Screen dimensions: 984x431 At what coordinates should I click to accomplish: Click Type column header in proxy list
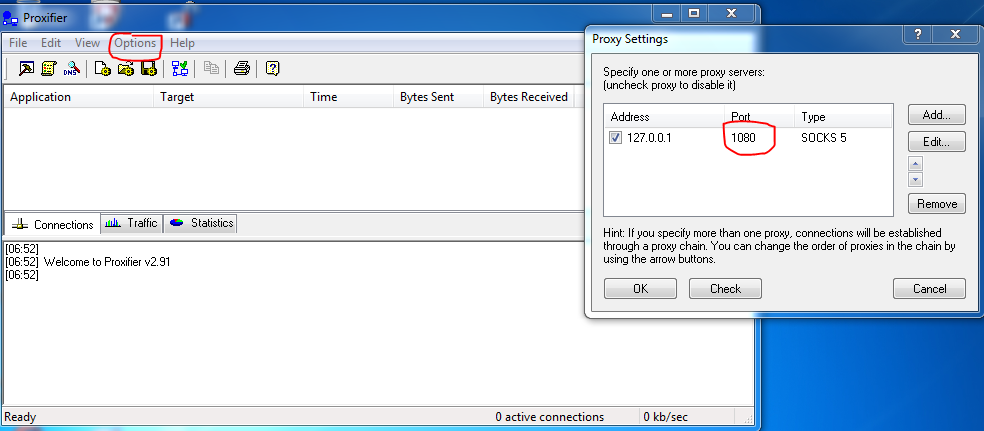843,117
